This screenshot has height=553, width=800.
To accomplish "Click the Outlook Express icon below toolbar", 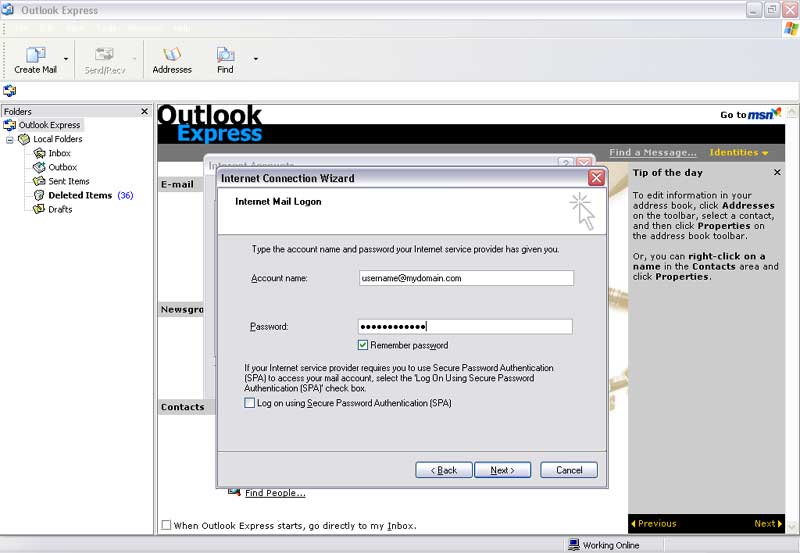I will 10,91.
